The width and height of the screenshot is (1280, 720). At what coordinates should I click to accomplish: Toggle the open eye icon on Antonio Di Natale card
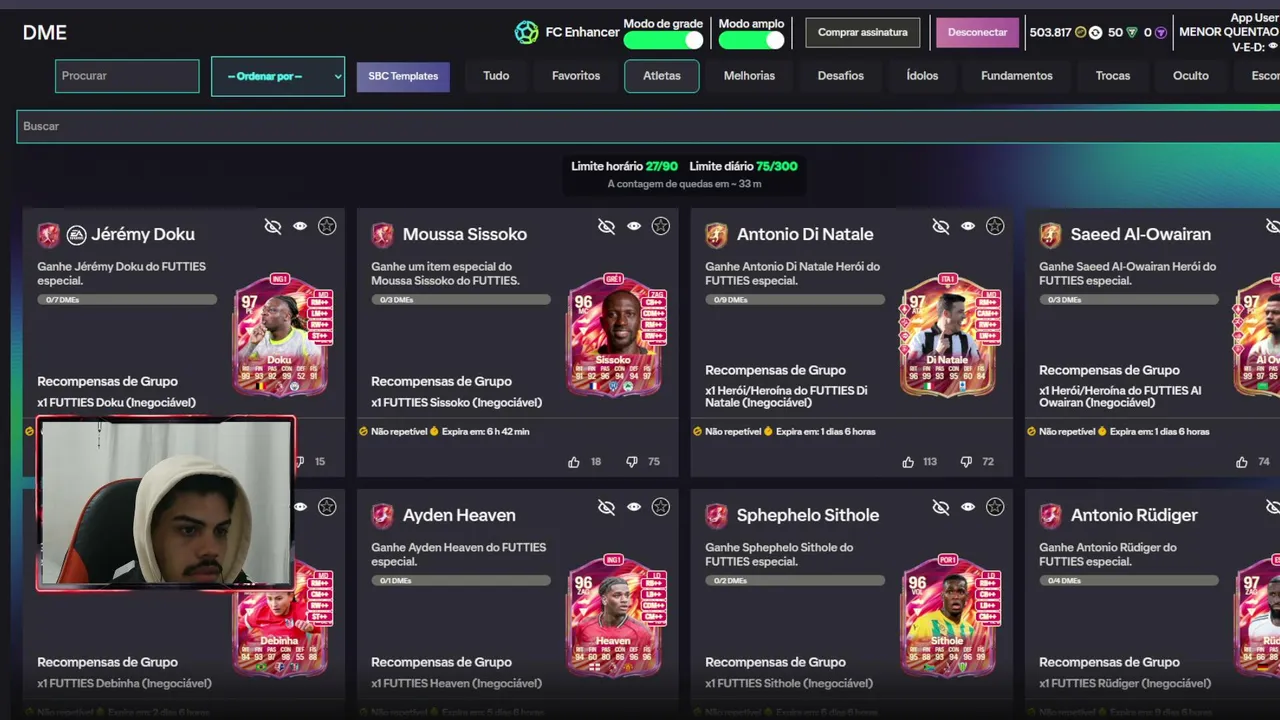point(968,226)
